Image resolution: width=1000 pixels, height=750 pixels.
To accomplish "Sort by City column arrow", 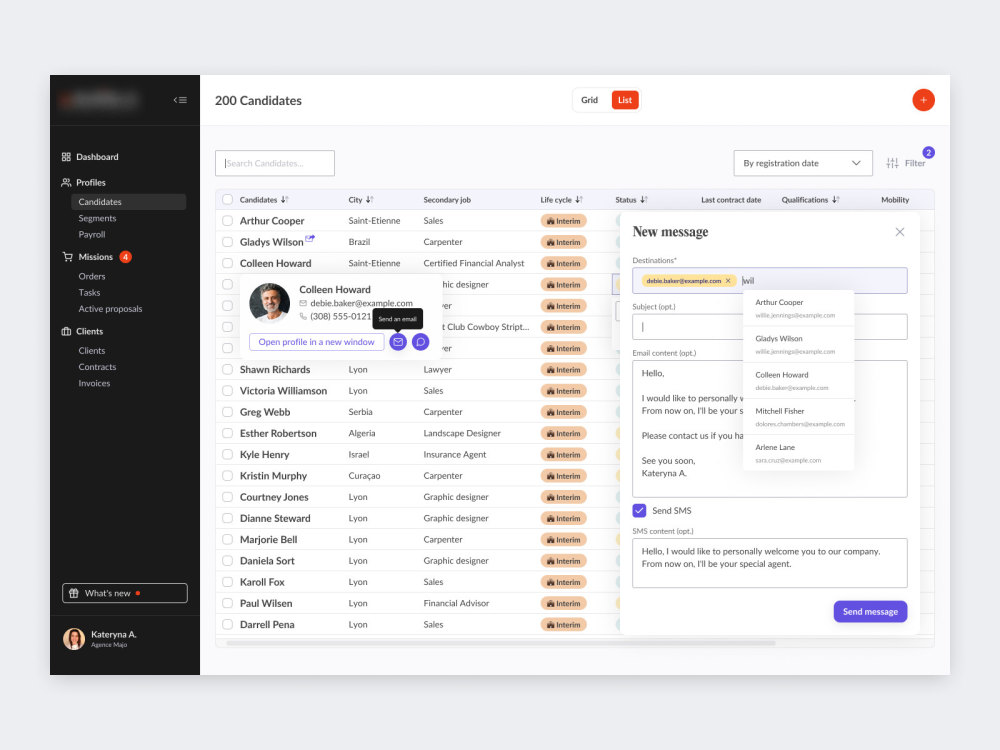I will click(x=369, y=200).
